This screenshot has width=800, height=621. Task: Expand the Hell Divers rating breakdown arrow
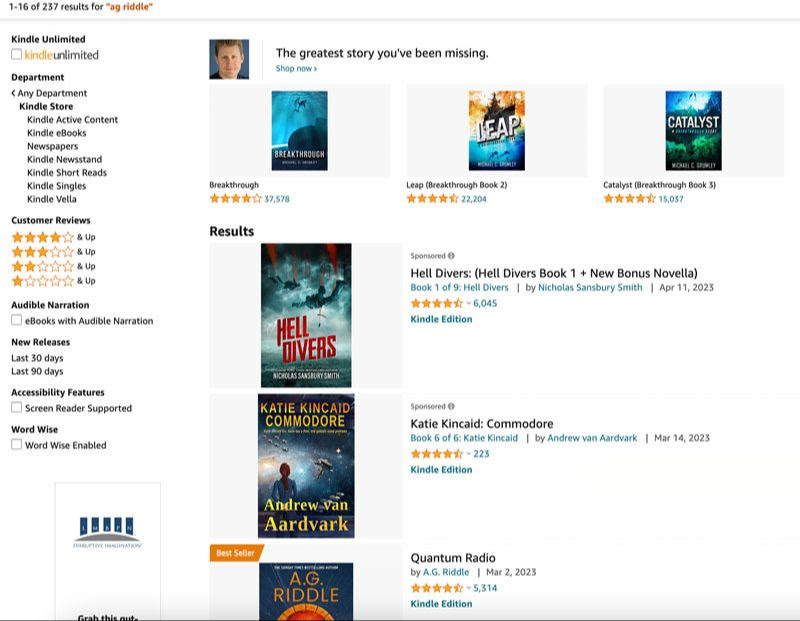[x=468, y=303]
